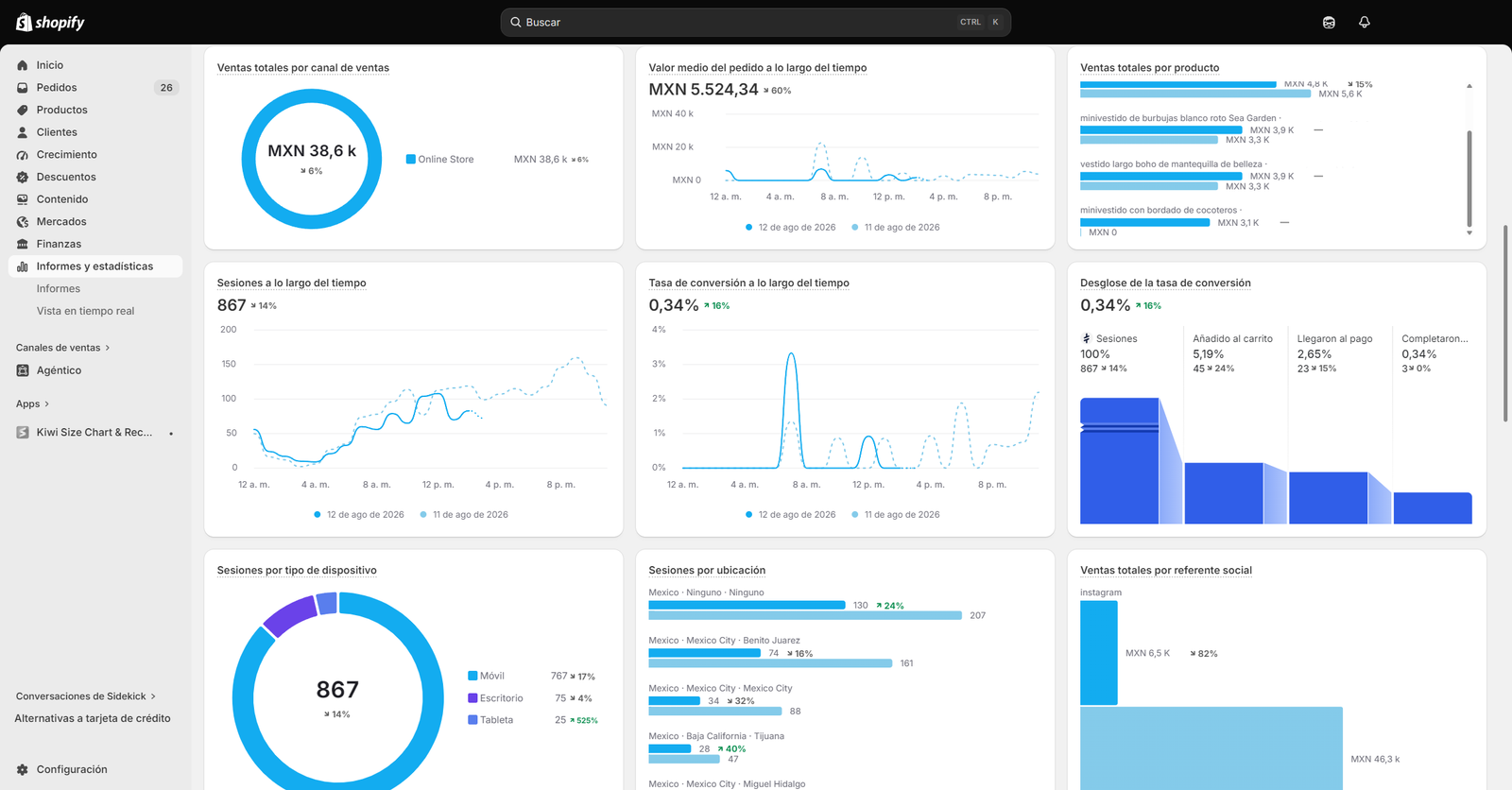
Task: Open Mercados via the globe icon
Action: [23, 222]
